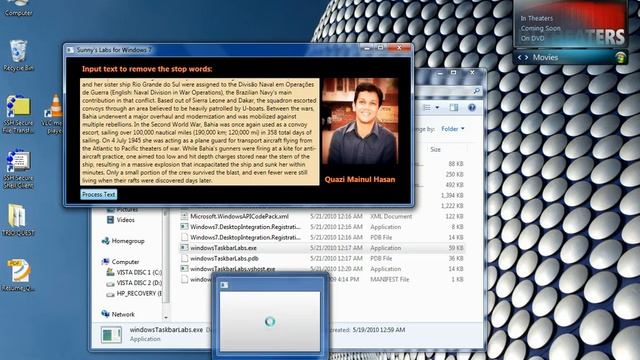Click the green logo icon in Movies gadget
This screenshot has width=640, height=360.
click(620, 57)
